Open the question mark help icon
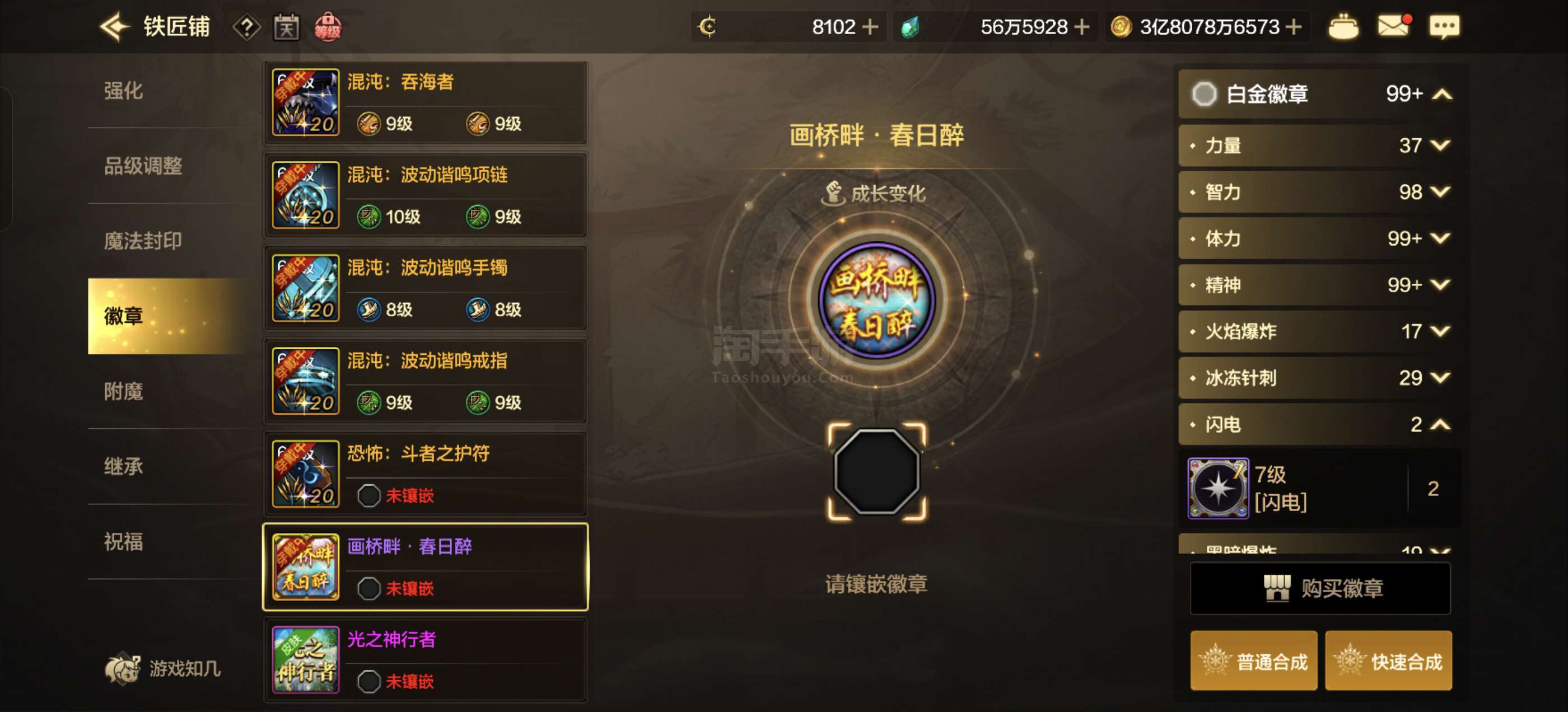This screenshot has height=712, width=1568. (x=246, y=27)
